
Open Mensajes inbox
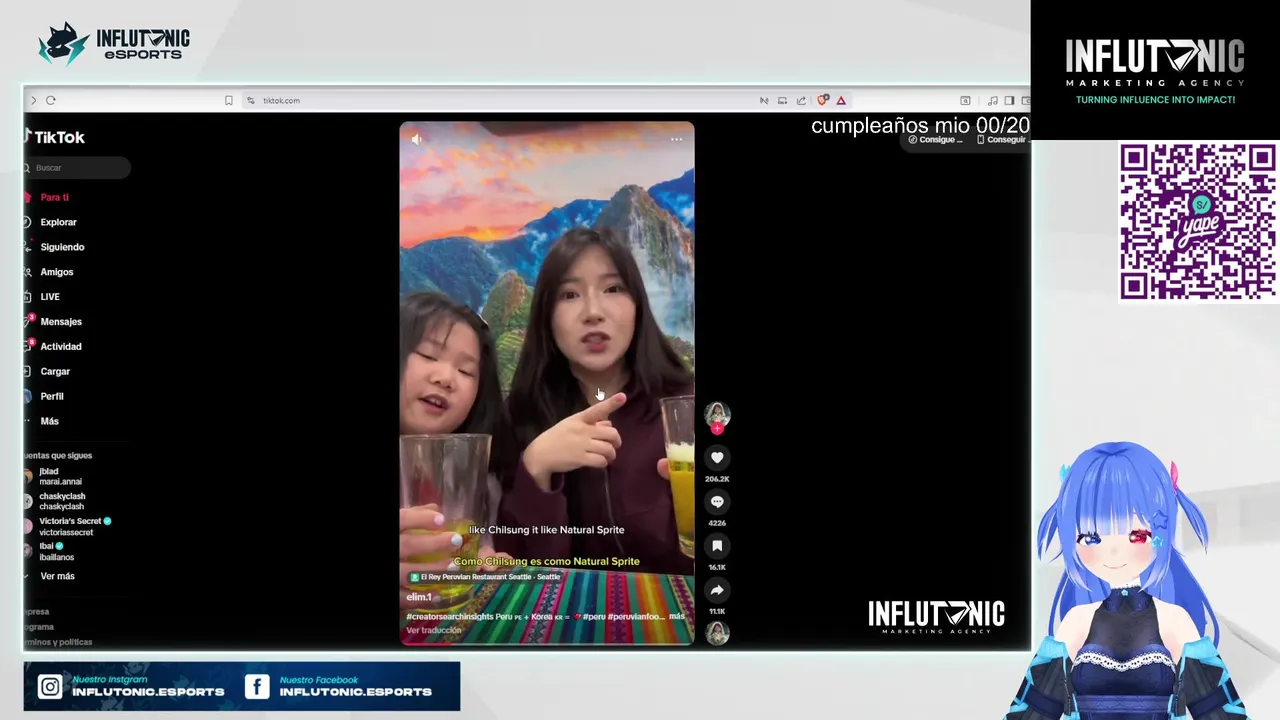[55, 322]
